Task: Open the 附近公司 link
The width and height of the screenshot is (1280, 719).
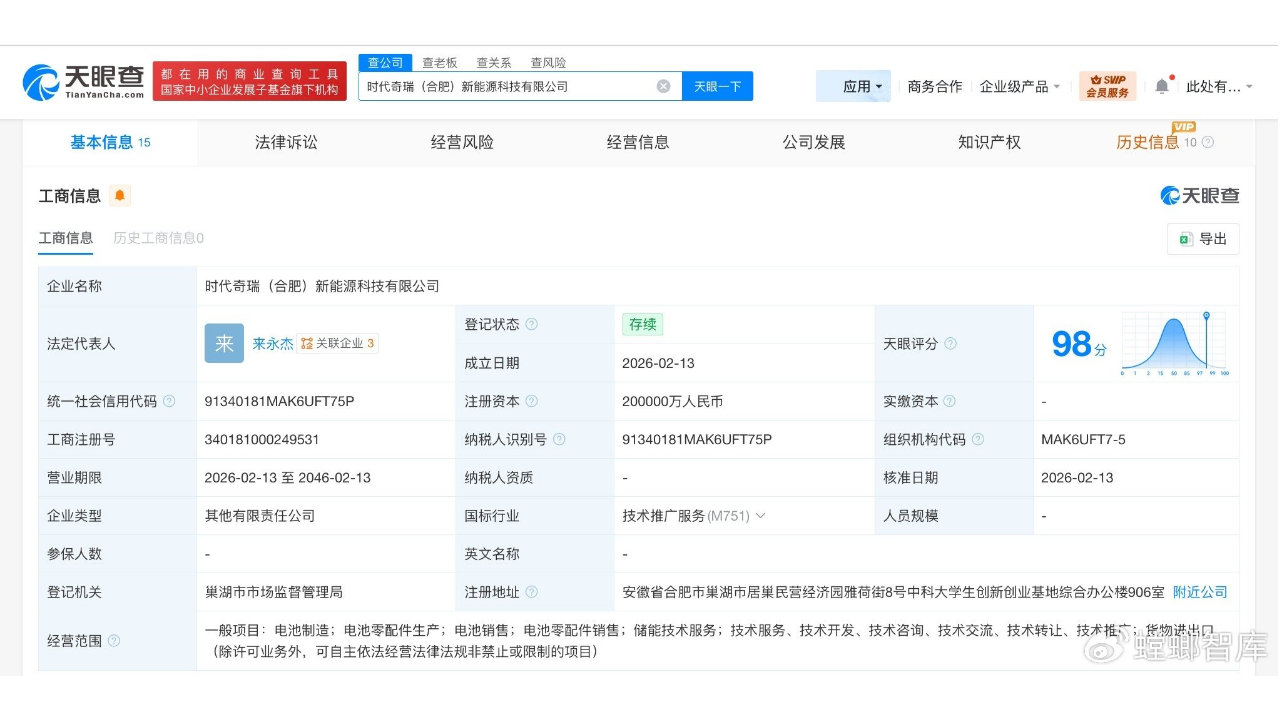Action: [x=1199, y=591]
